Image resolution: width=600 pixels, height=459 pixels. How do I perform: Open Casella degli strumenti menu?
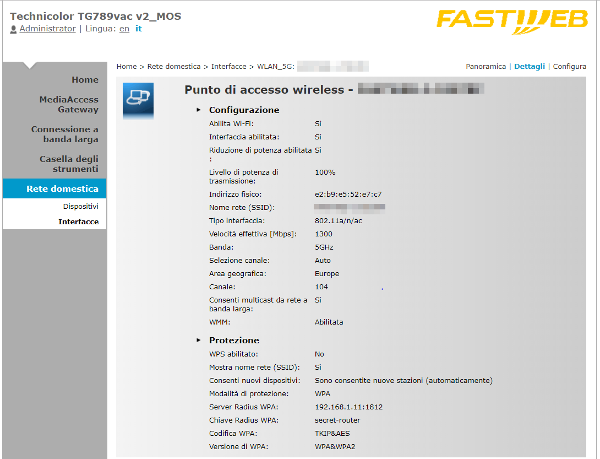68,164
